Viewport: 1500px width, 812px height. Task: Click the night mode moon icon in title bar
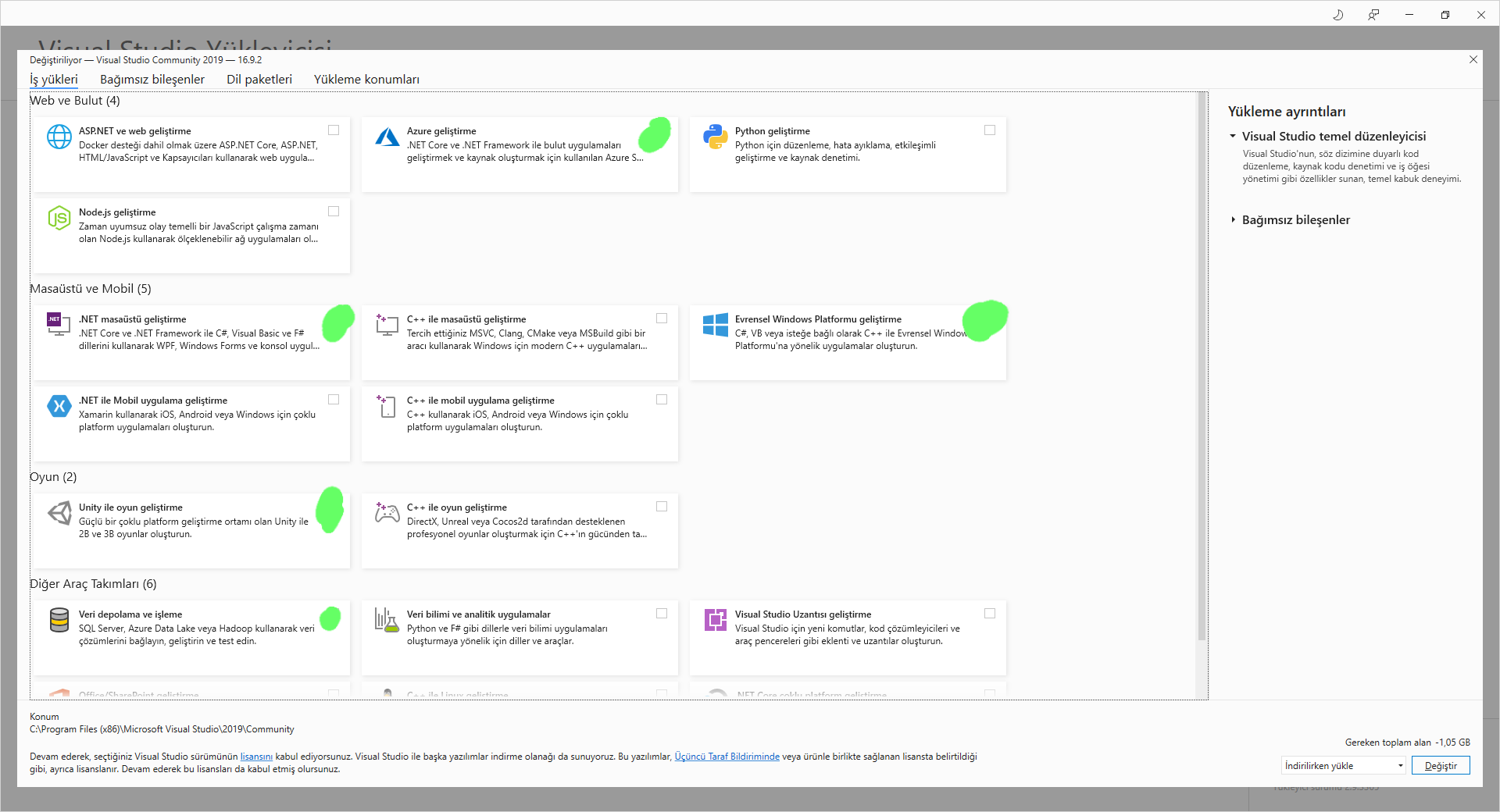tap(1338, 15)
